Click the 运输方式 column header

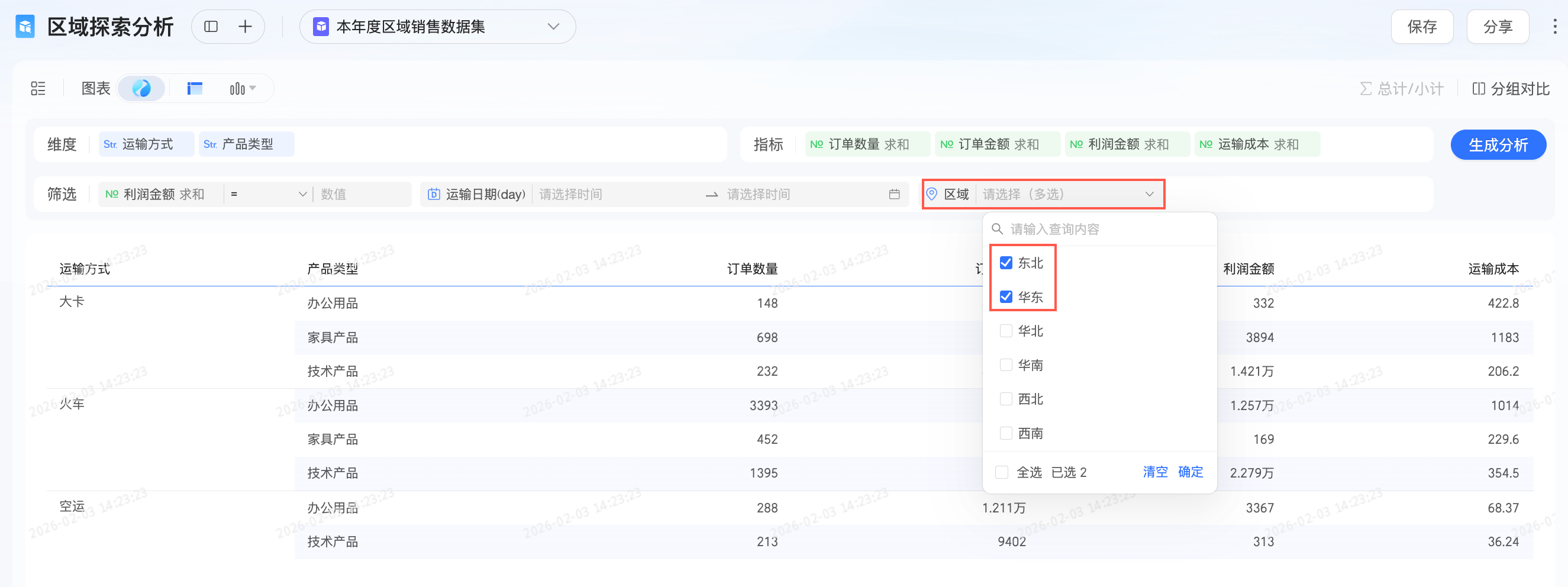(85, 269)
